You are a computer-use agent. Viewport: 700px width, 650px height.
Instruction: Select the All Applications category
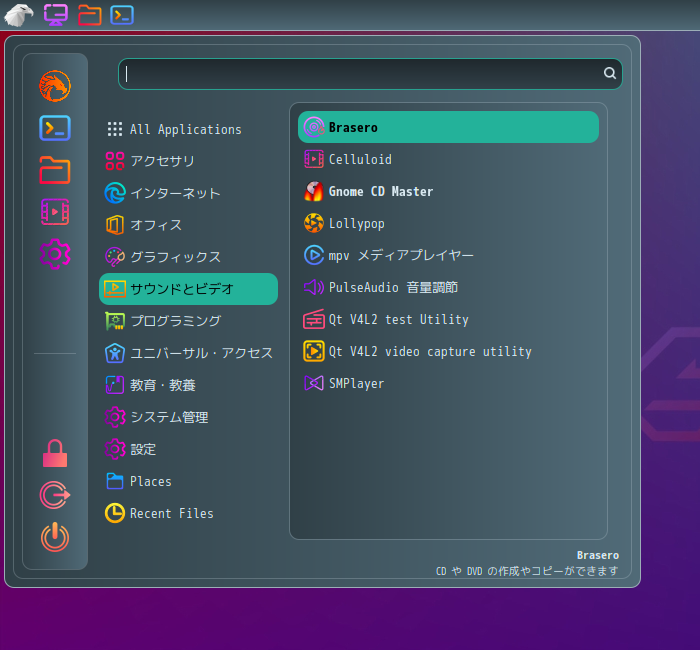(188, 129)
